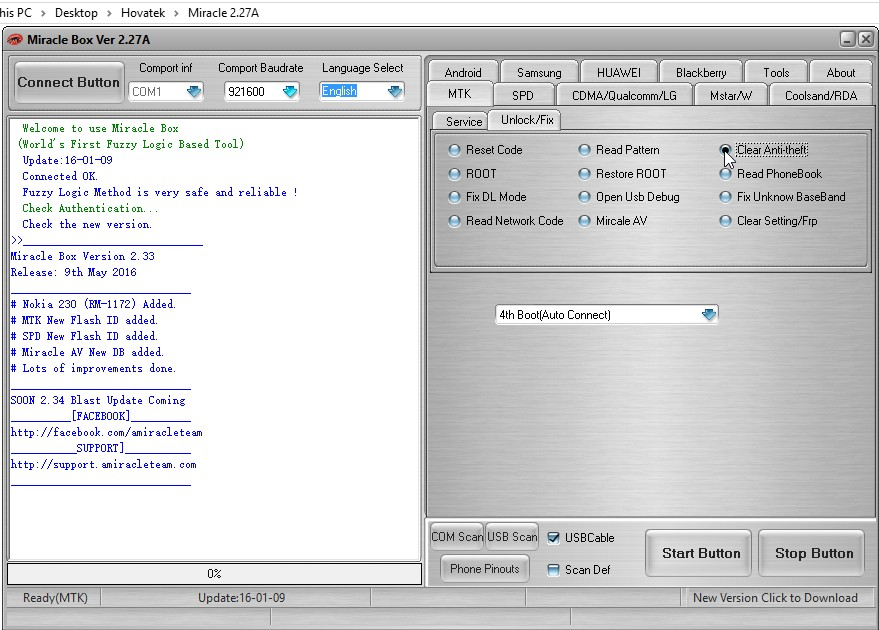Open the Comport inf dropdown arrow

pyautogui.click(x=194, y=91)
